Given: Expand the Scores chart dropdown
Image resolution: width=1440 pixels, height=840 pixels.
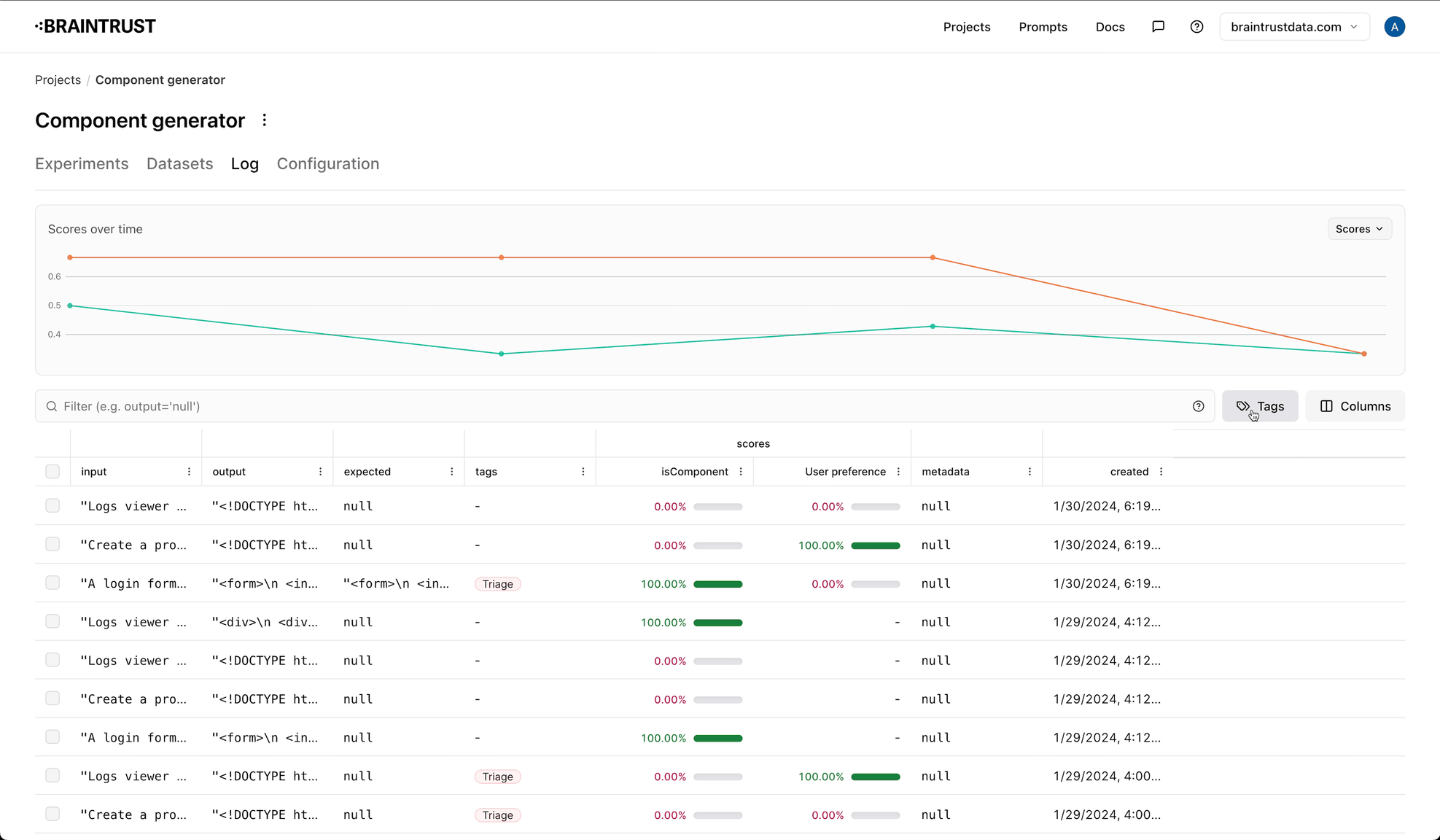Looking at the screenshot, I should [x=1359, y=229].
